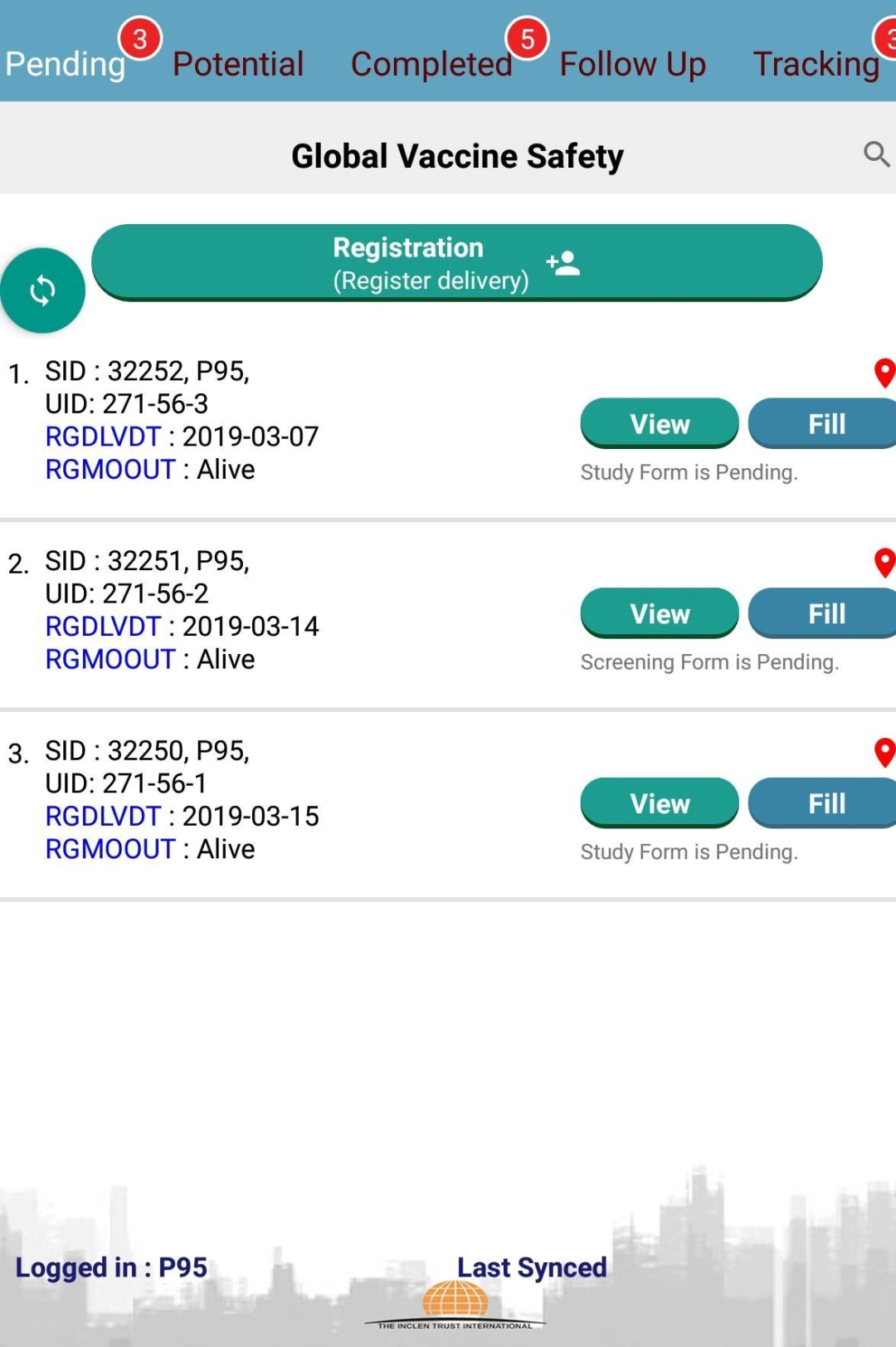Click the add-person icon on Registration
Viewport: 896px width, 1347px height.
(x=563, y=263)
